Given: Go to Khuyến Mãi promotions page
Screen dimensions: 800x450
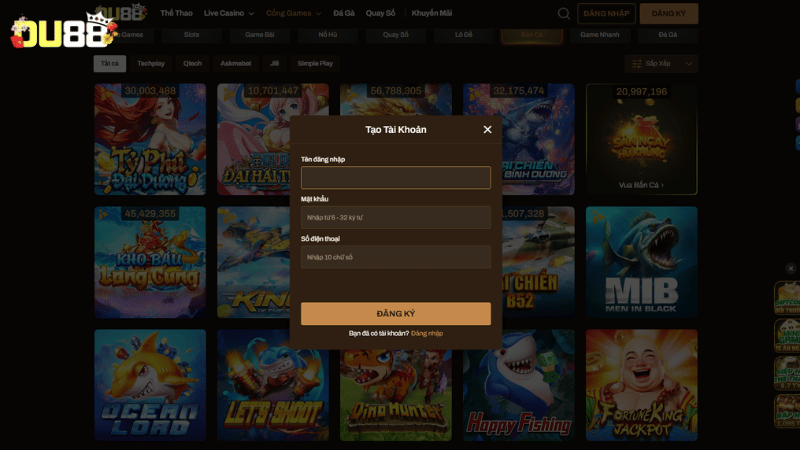Looking at the screenshot, I should (x=431, y=14).
